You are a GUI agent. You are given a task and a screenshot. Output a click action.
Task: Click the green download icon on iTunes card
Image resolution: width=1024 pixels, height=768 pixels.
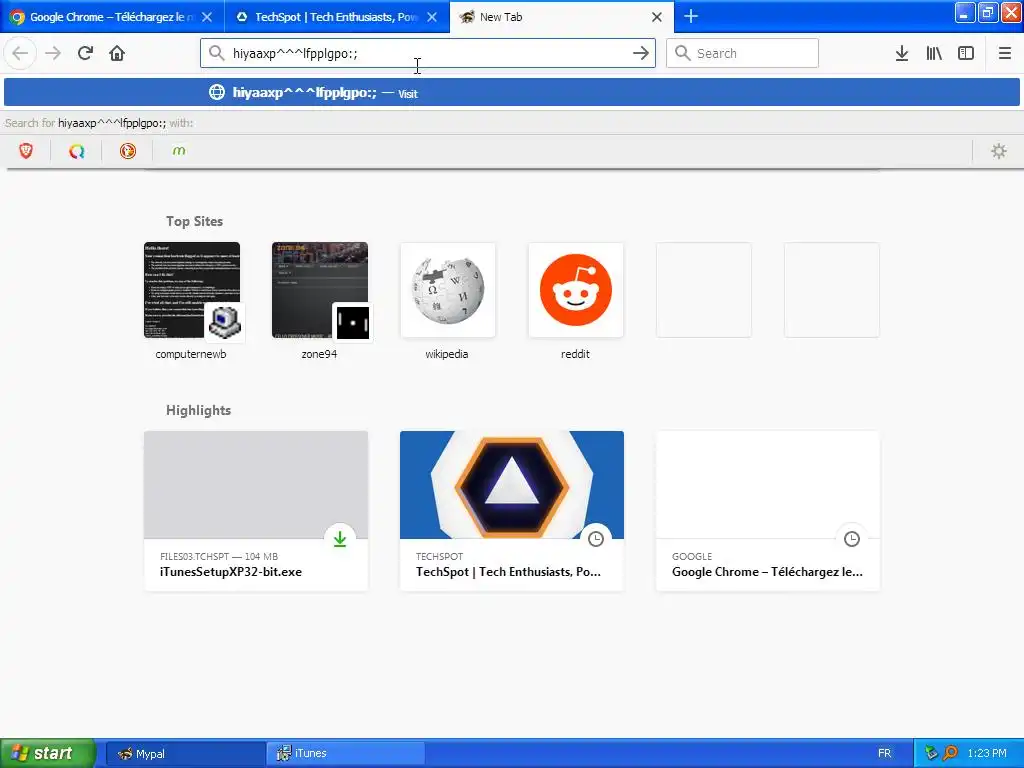pos(340,539)
